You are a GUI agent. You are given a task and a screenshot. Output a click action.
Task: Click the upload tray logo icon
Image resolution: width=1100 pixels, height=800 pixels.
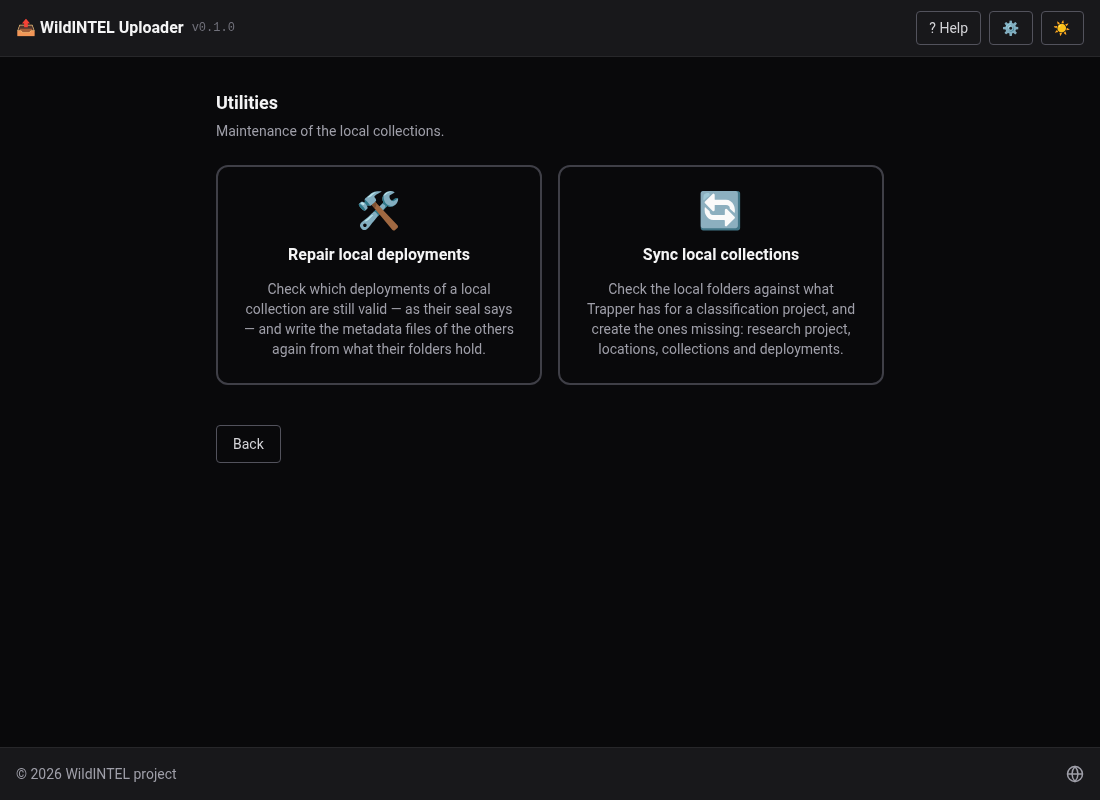tap(26, 27)
